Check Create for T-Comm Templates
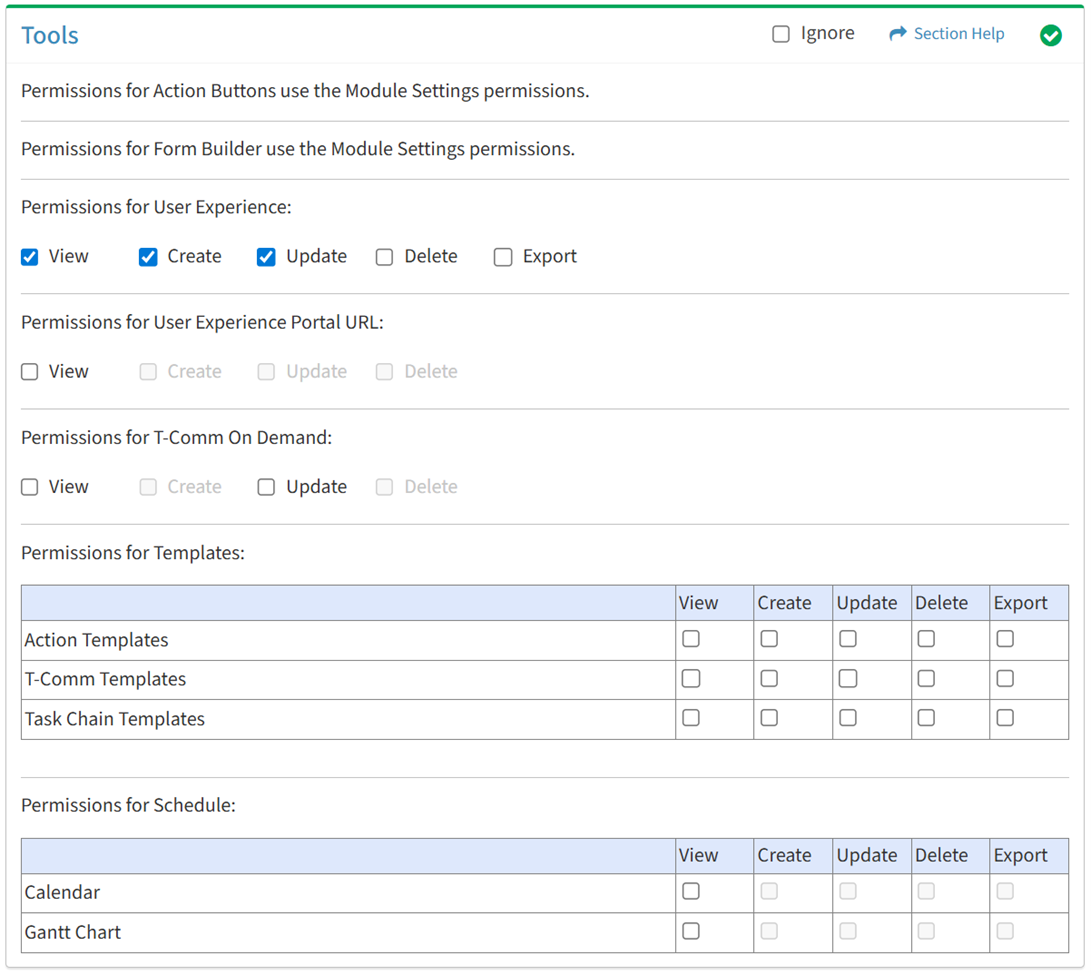Screen dimensions: 1091x975 (769, 679)
